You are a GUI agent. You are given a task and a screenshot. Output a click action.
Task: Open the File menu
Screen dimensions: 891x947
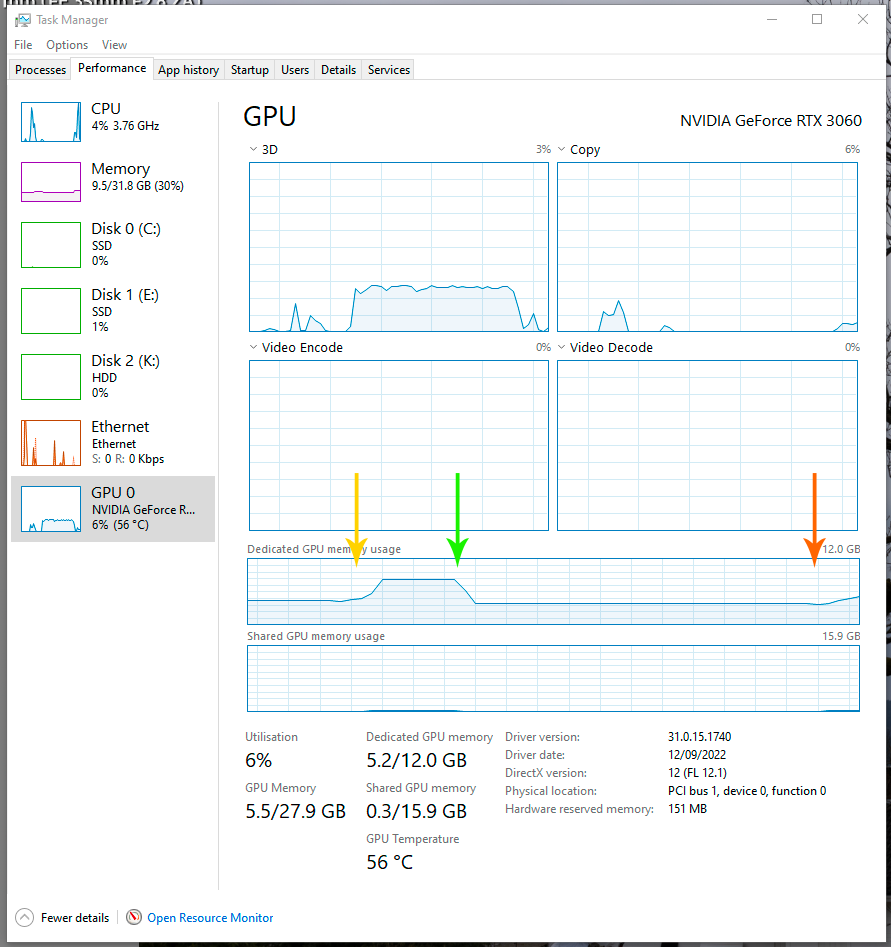(23, 45)
